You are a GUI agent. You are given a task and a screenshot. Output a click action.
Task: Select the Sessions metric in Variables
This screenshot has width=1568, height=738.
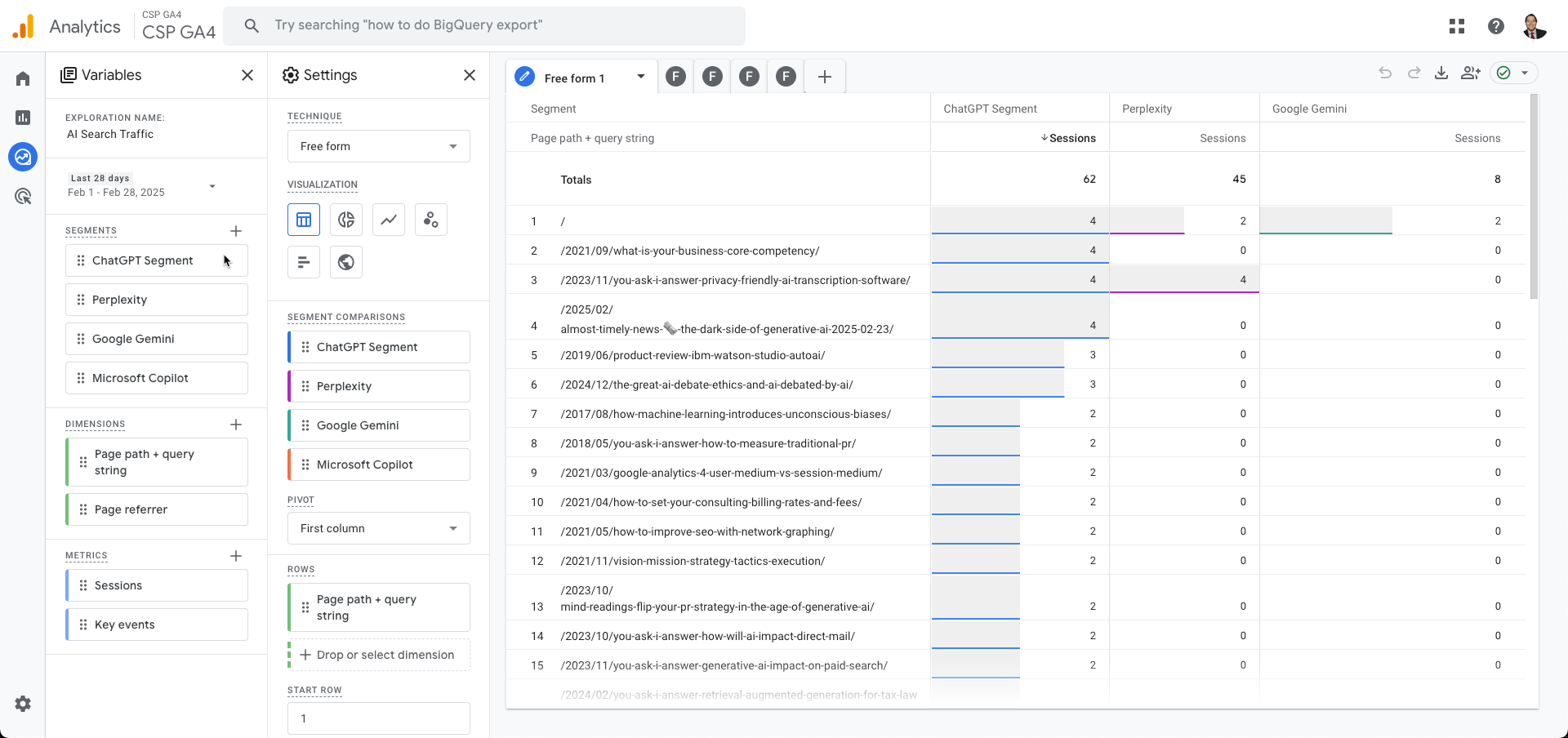tap(157, 585)
